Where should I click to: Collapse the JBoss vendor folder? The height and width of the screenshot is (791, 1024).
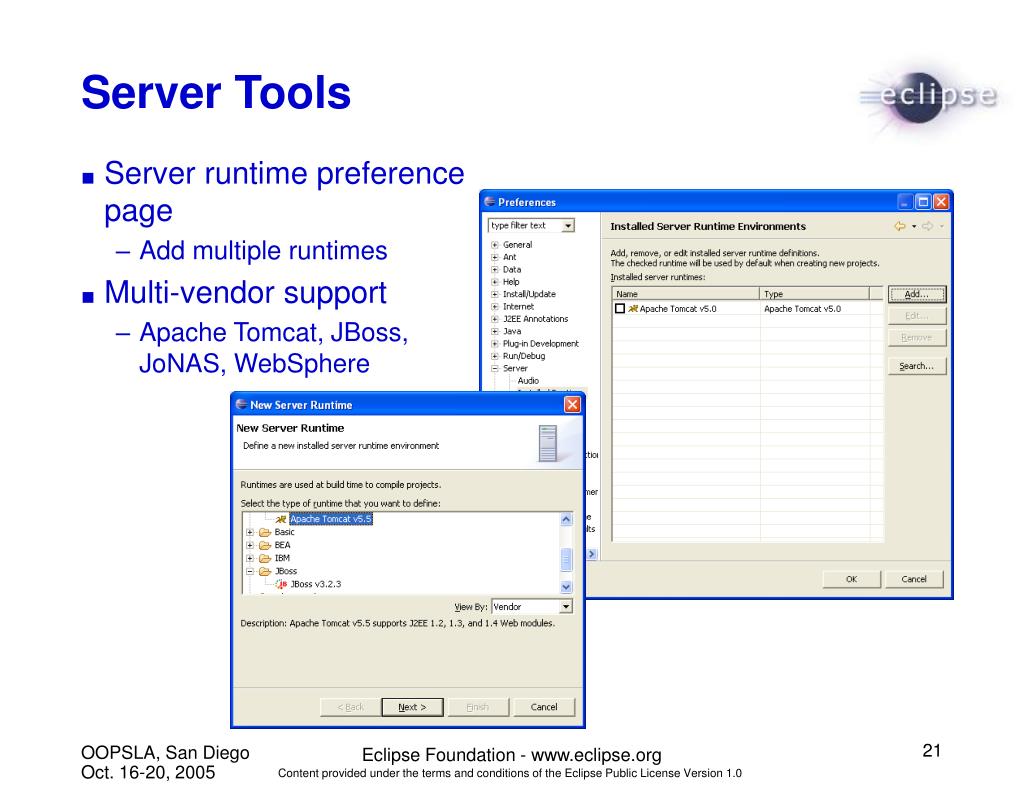point(249,572)
